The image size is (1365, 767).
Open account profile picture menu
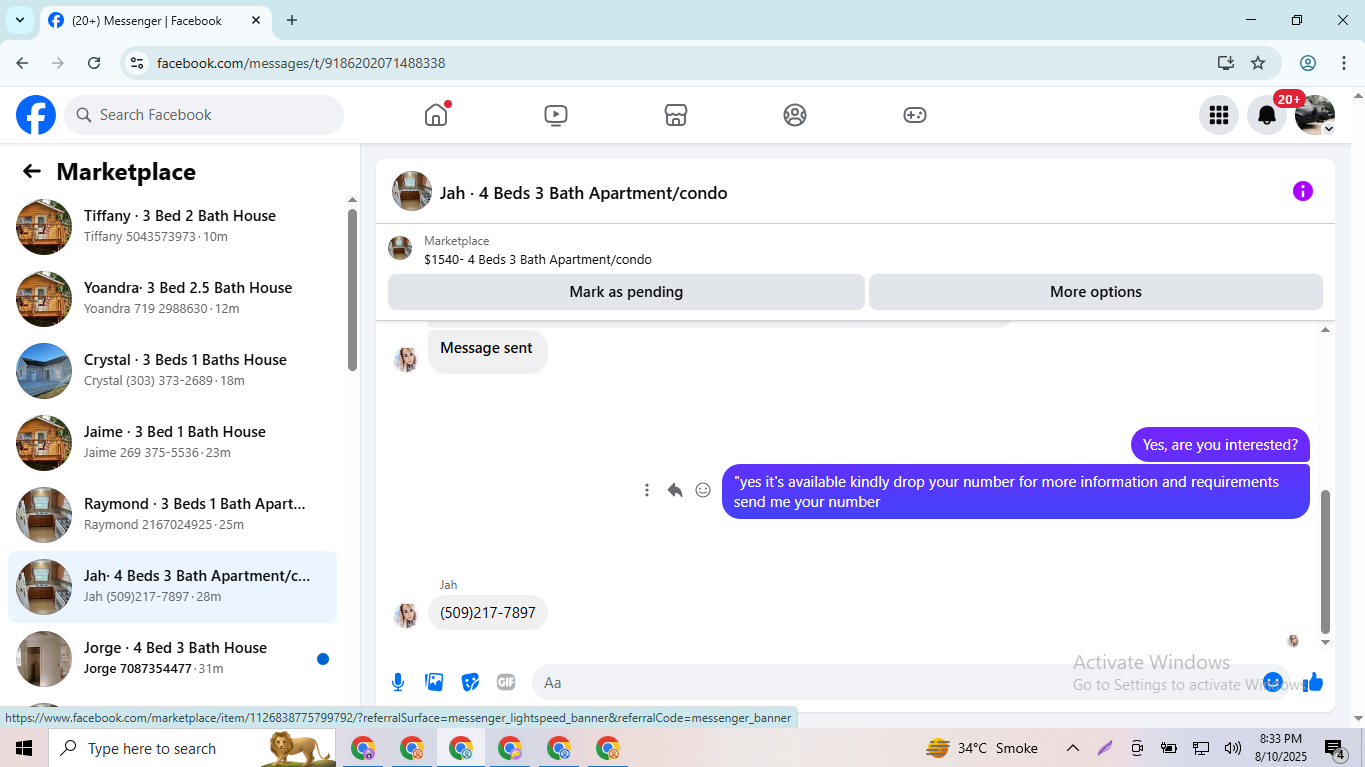click(1315, 115)
